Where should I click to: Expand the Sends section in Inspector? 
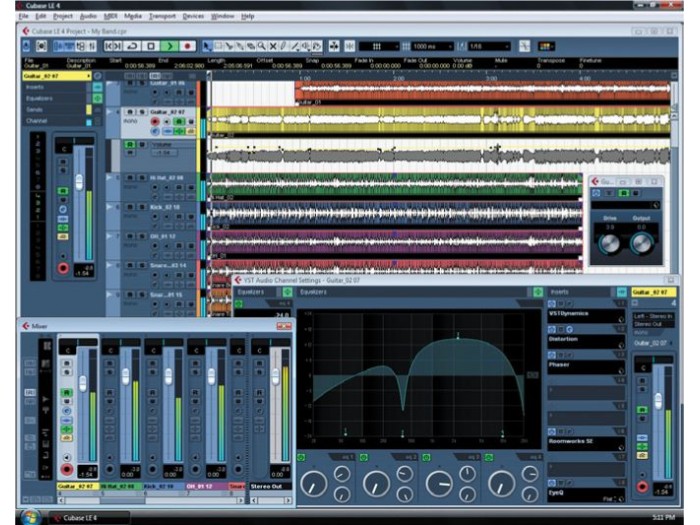click(x=56, y=109)
